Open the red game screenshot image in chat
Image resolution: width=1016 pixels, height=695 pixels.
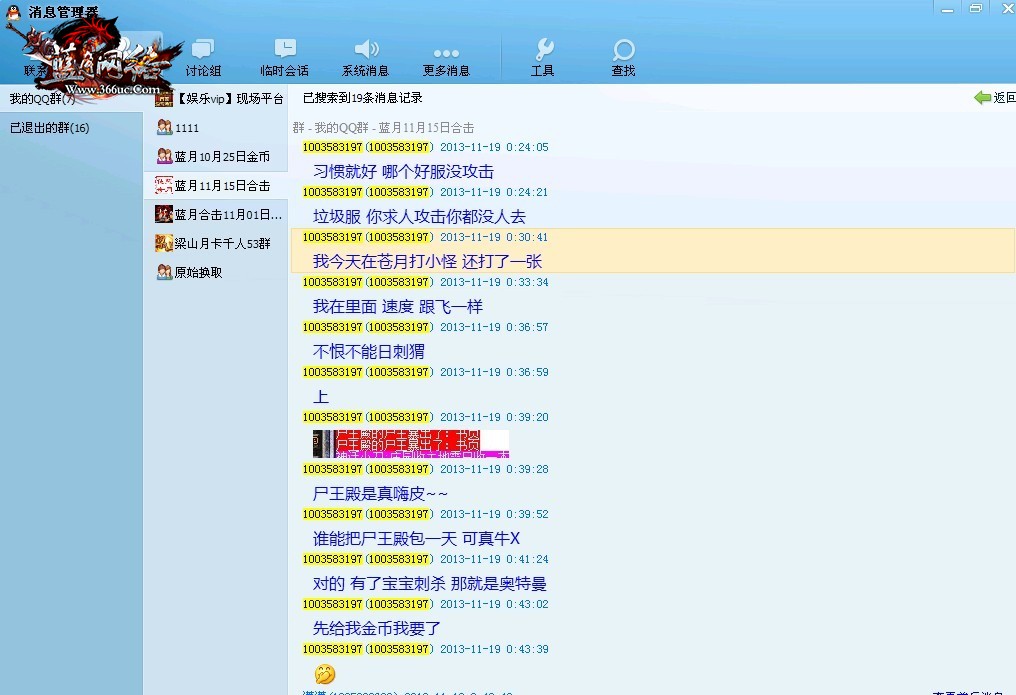click(410, 444)
